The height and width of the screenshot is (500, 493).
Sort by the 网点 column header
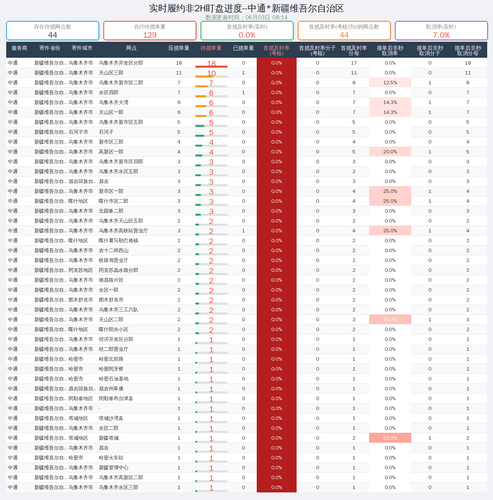click(x=131, y=48)
